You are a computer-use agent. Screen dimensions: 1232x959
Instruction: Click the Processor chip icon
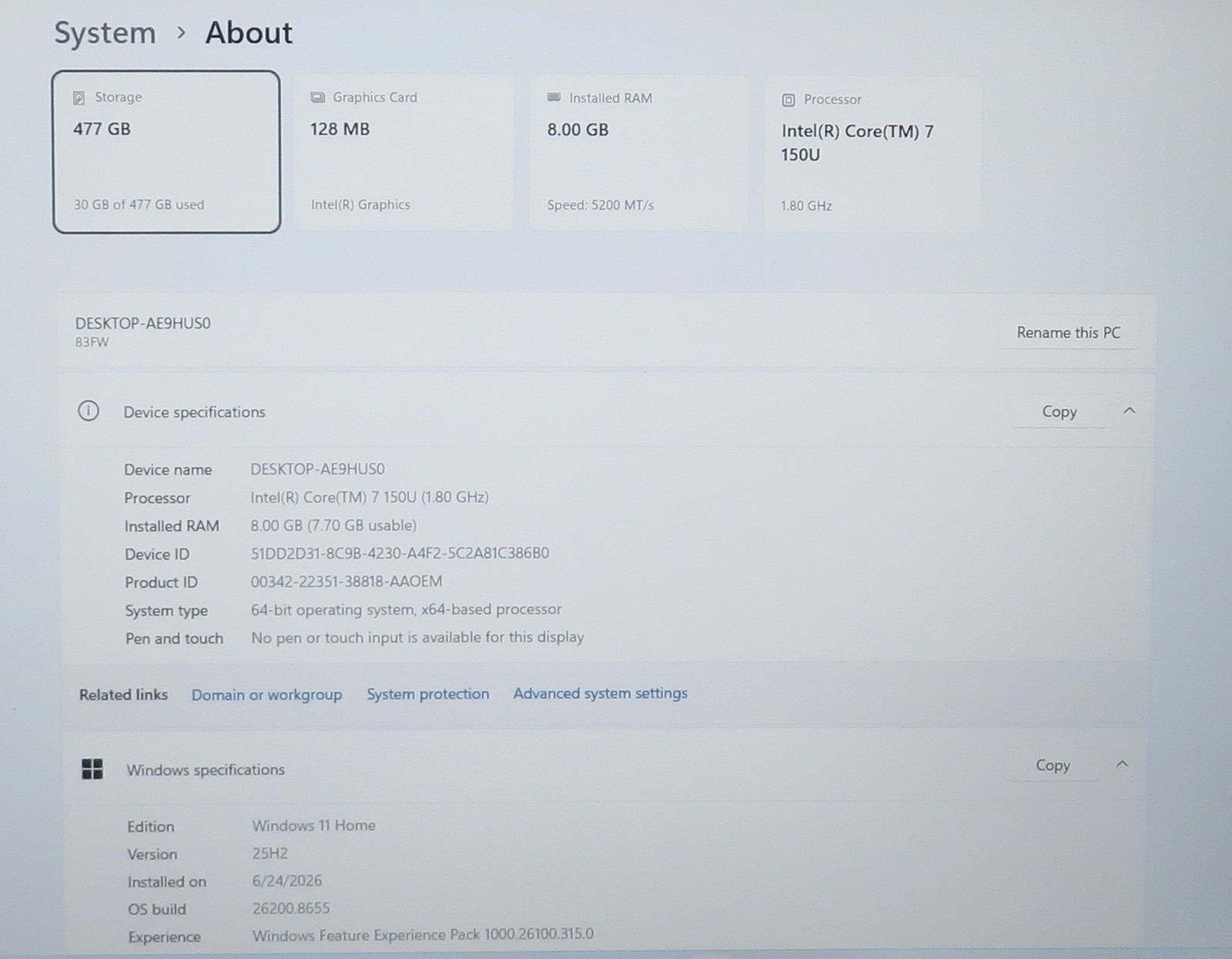788,100
